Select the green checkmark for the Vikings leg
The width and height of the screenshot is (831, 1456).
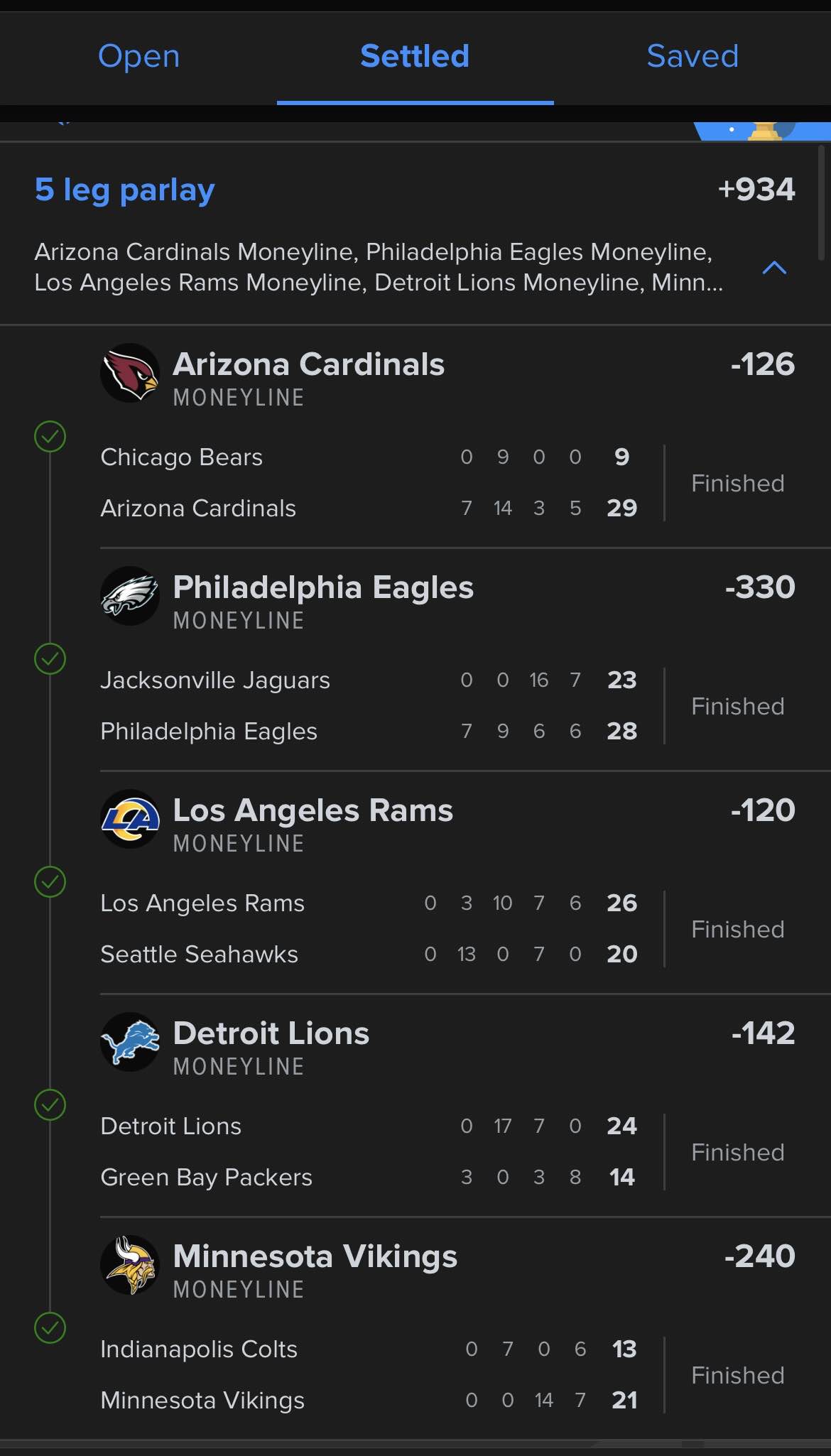click(50, 1328)
